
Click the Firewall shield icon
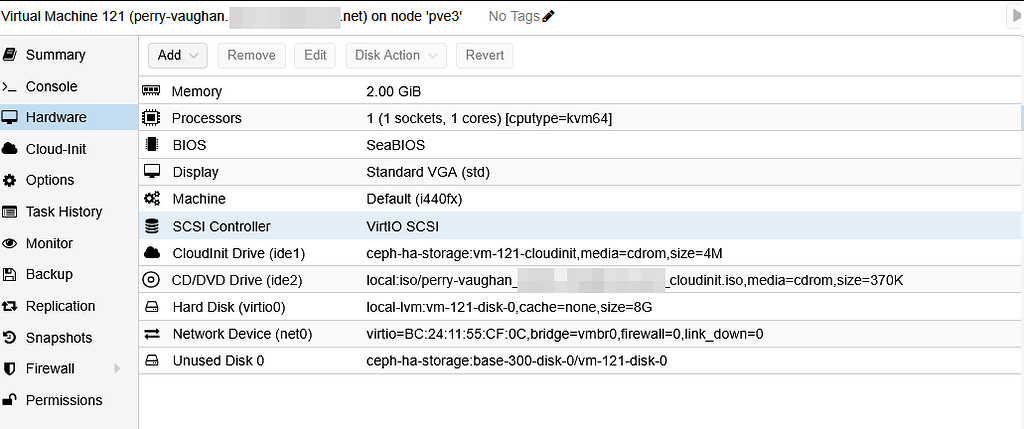click(10, 369)
